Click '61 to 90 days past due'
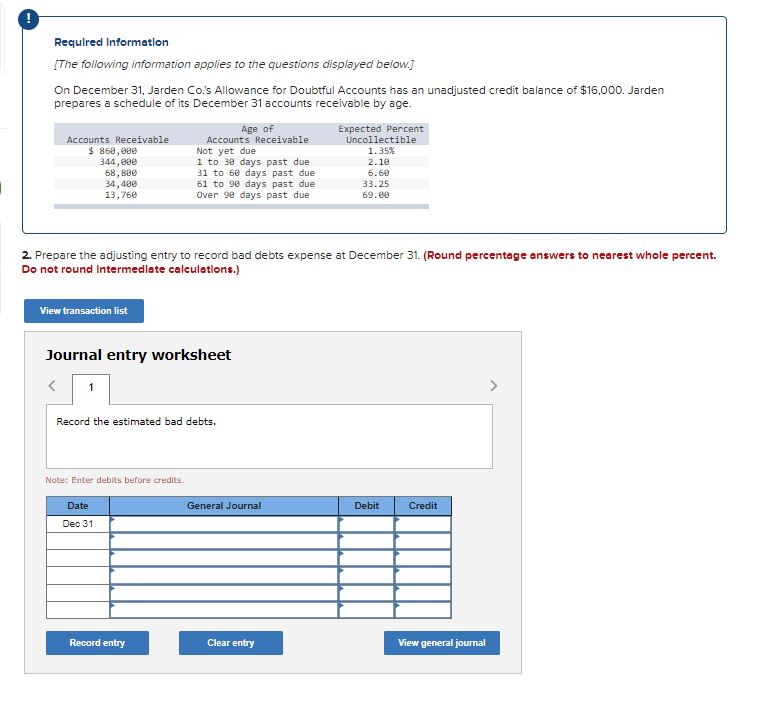 coord(255,184)
